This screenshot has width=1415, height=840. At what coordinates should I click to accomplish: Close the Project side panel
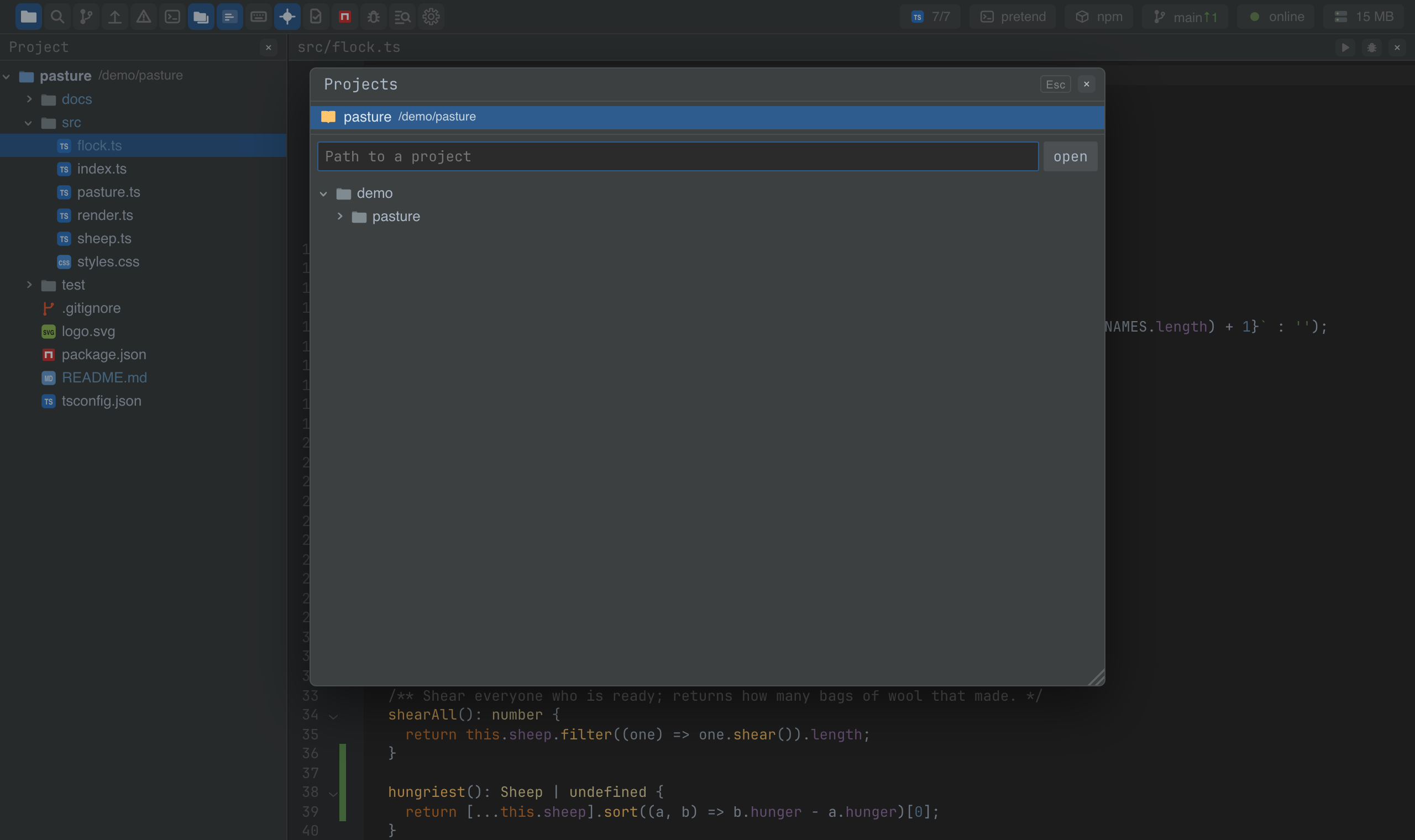[x=269, y=48]
